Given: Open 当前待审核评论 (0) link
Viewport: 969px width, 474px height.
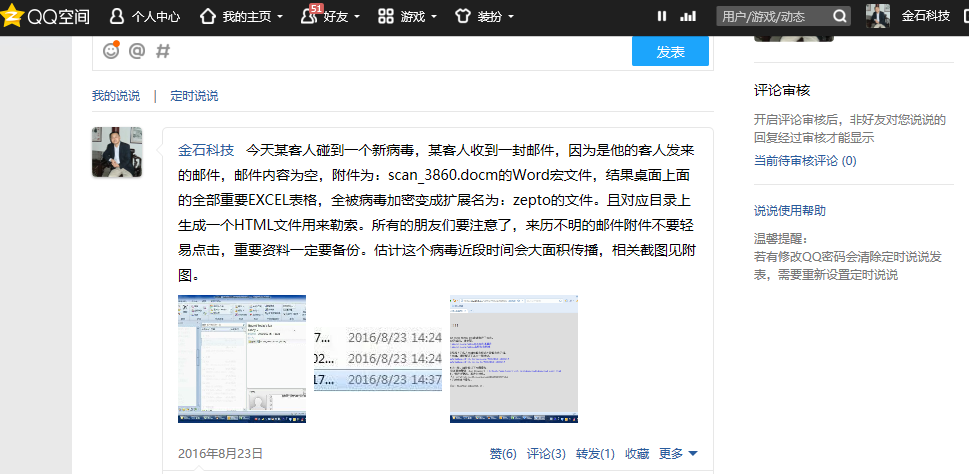Looking at the screenshot, I should [x=805, y=161].
